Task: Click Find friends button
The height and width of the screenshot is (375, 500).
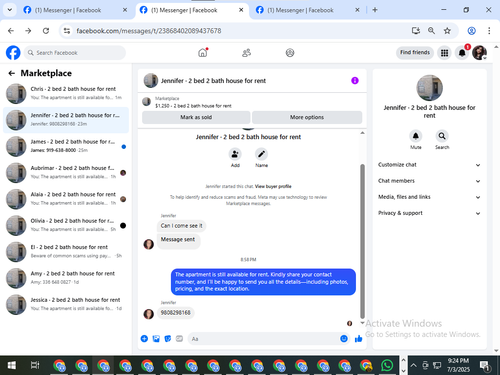Action: coord(415,52)
